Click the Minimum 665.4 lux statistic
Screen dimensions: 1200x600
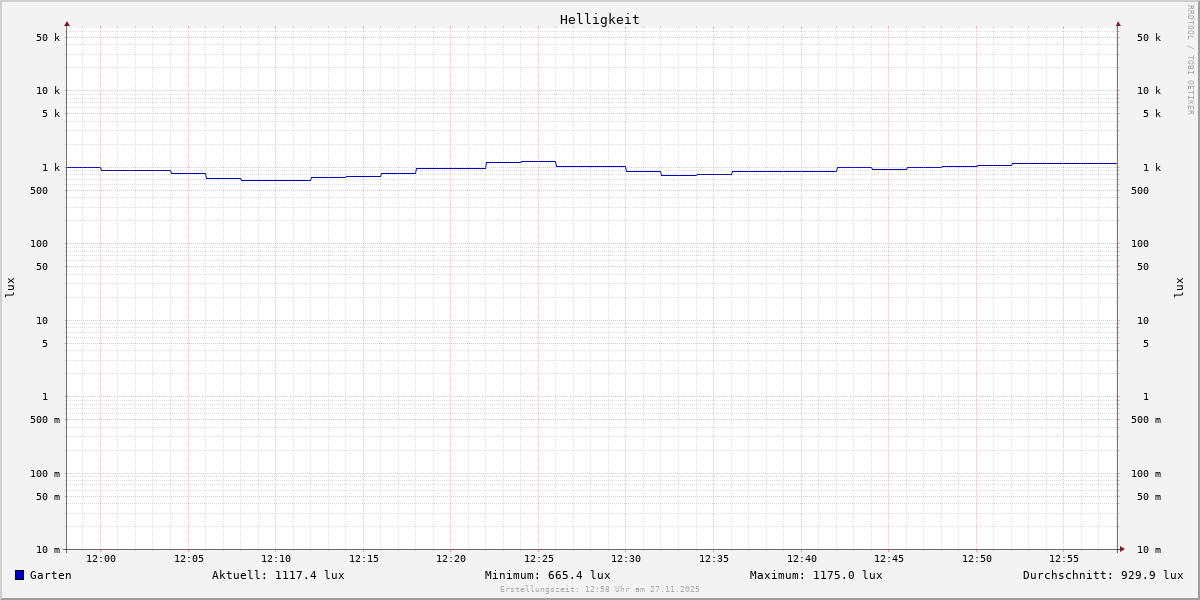tap(547, 575)
